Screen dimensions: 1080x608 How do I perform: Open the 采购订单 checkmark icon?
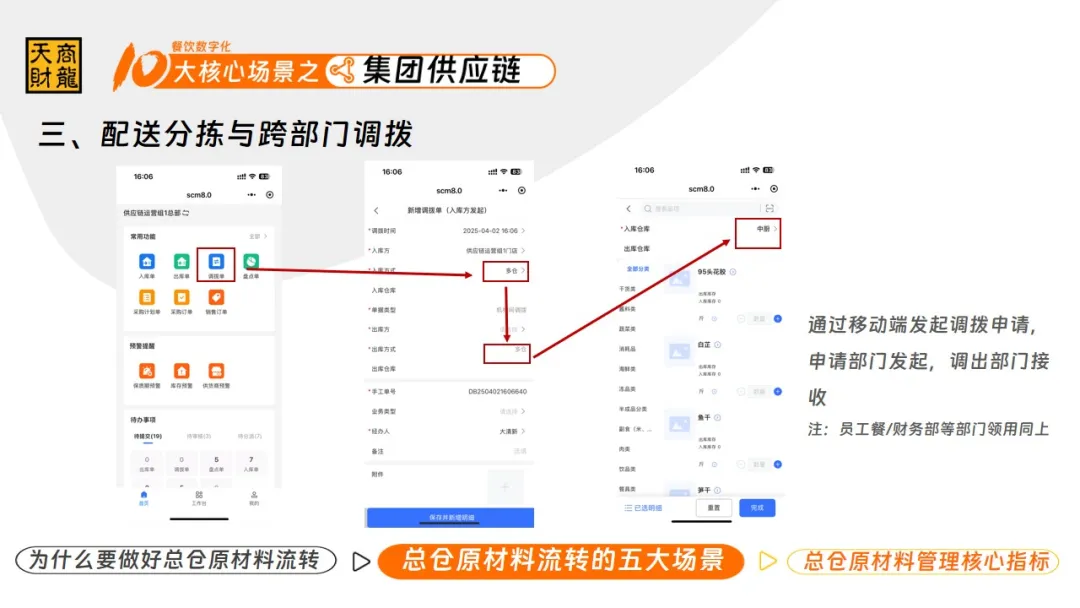pyautogui.click(x=181, y=297)
